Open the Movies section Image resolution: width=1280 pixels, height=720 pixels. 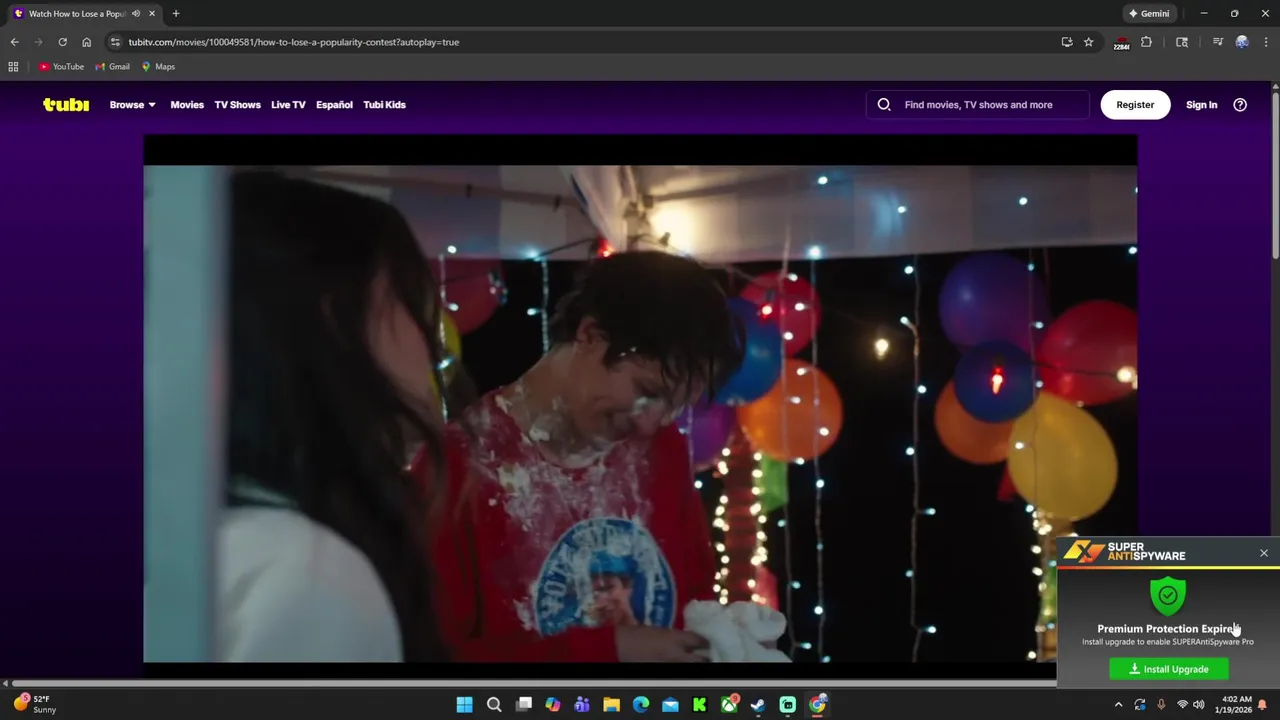[x=187, y=104]
